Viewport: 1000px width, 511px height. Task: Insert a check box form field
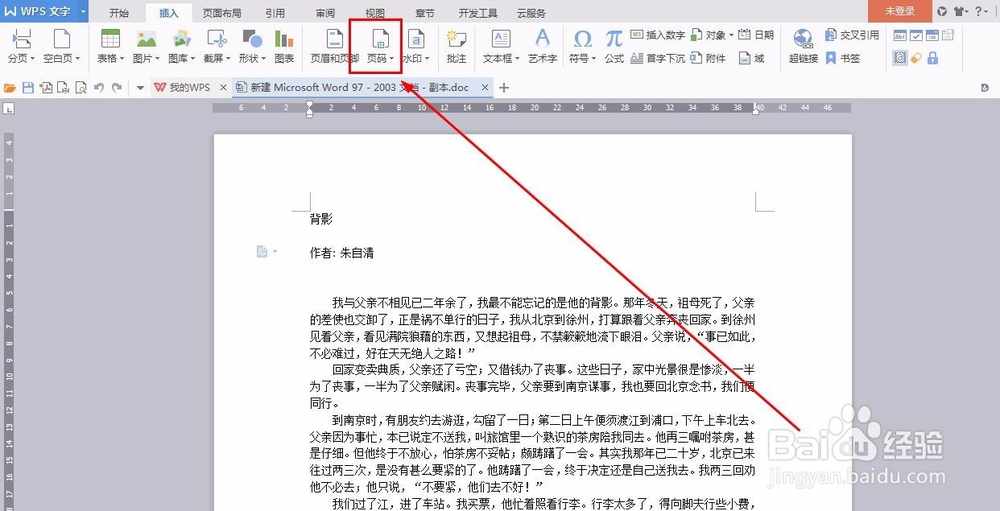click(916, 36)
